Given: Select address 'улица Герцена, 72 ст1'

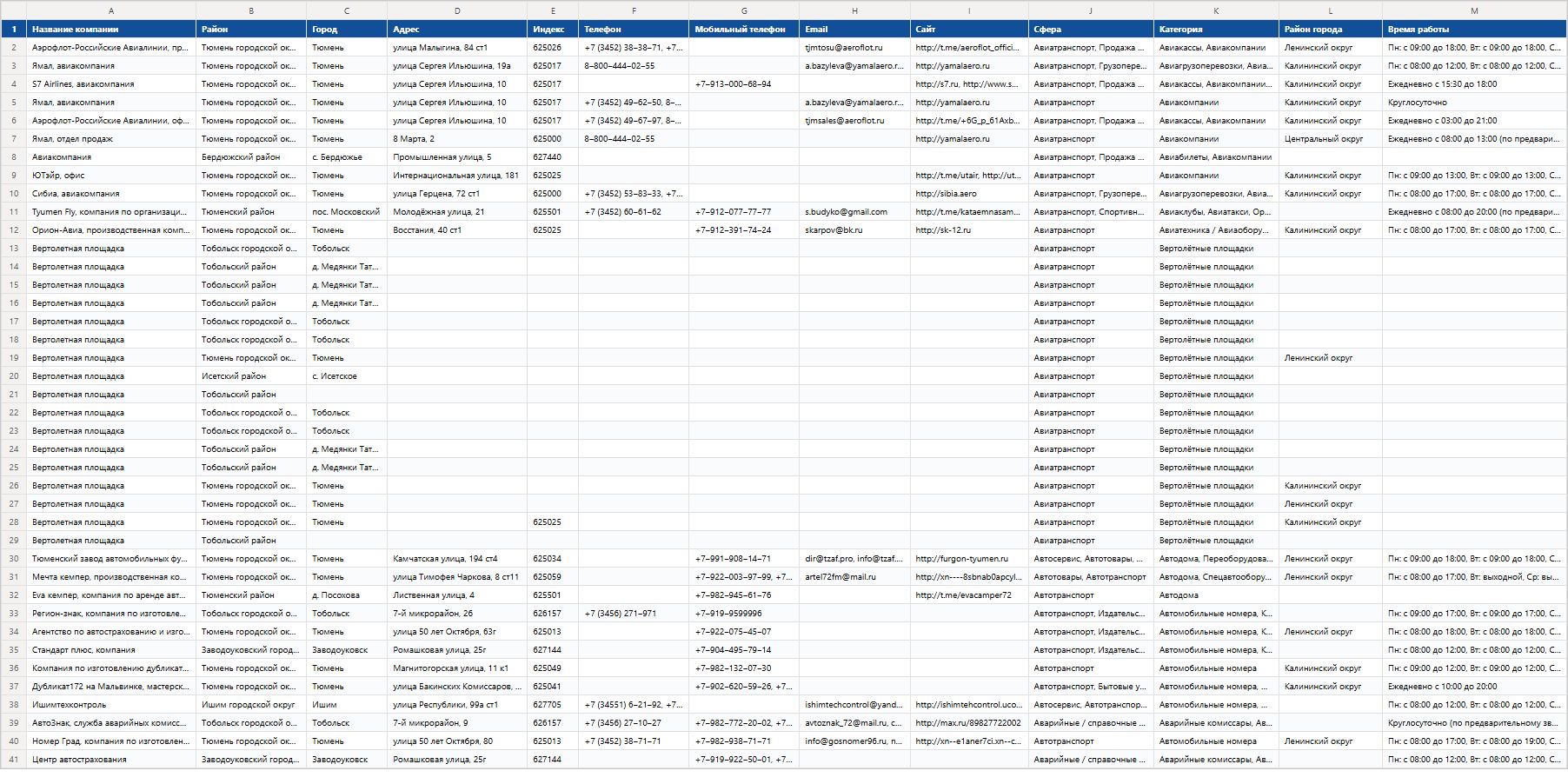Looking at the screenshot, I should 457,194.
